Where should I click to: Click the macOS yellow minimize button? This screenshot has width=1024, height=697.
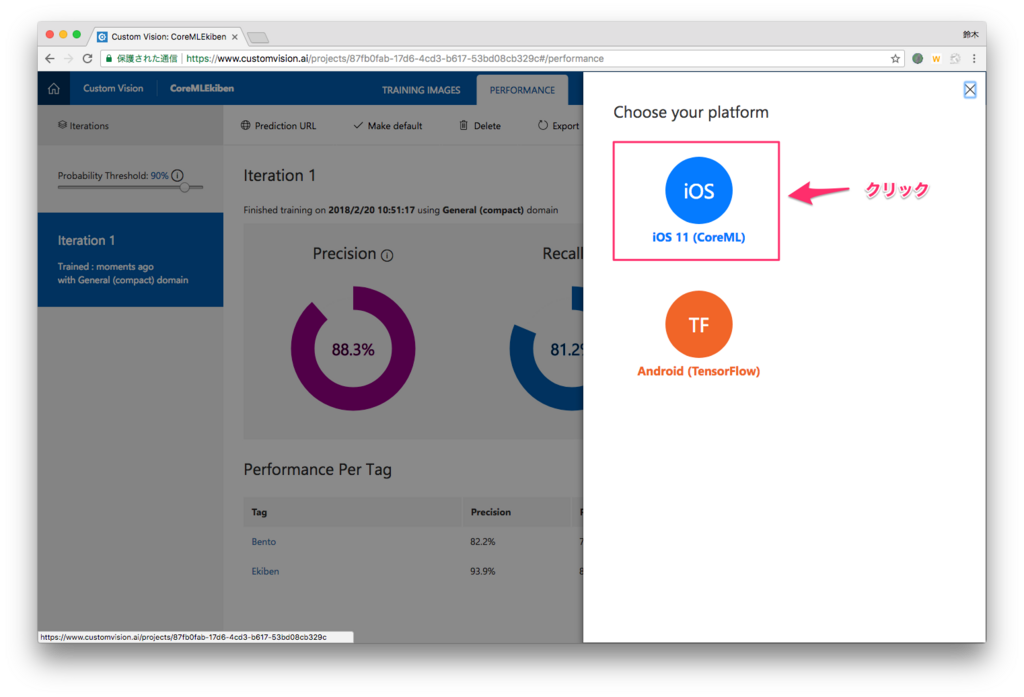coord(63,35)
